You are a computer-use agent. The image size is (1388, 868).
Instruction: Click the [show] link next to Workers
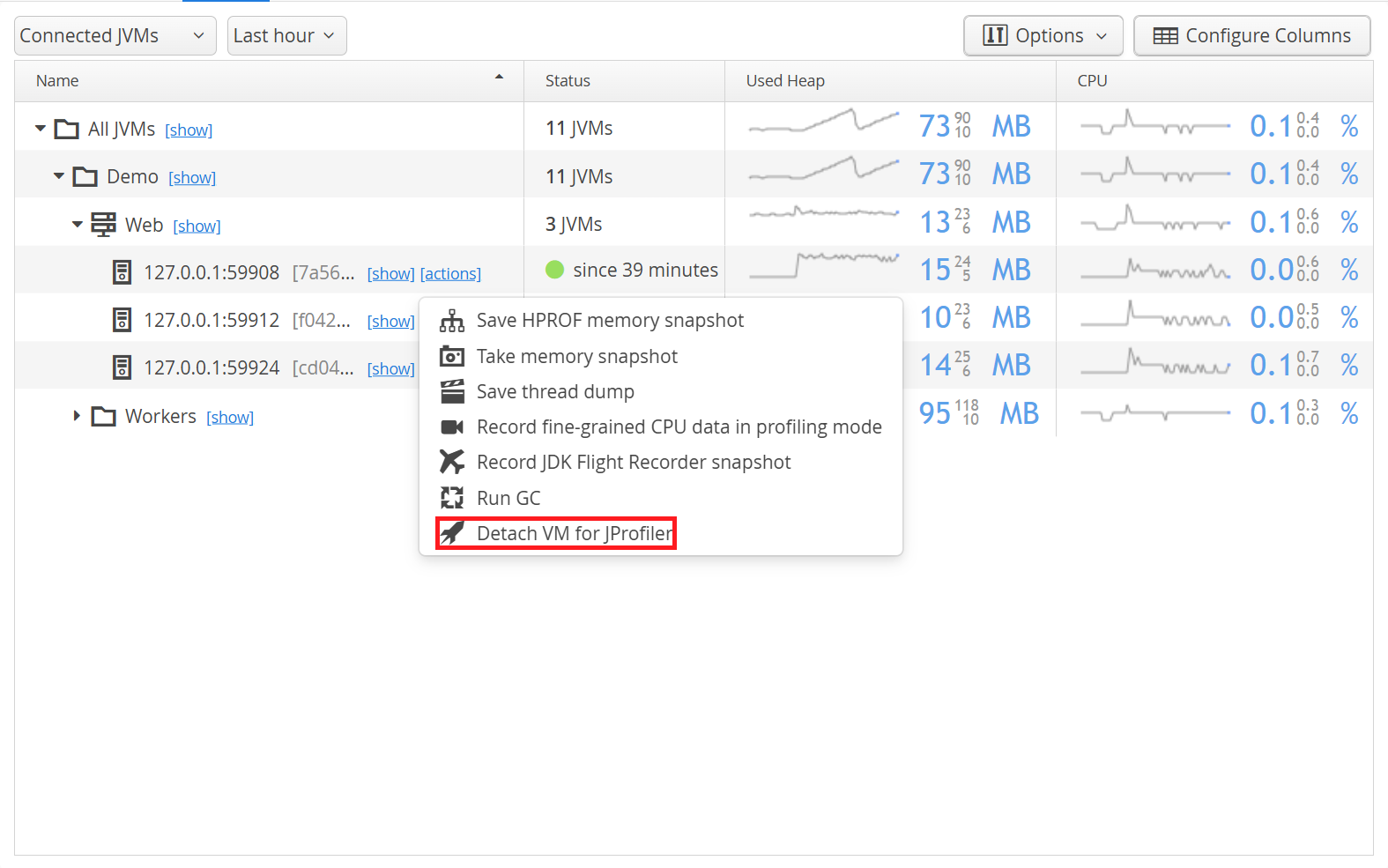pyautogui.click(x=230, y=418)
